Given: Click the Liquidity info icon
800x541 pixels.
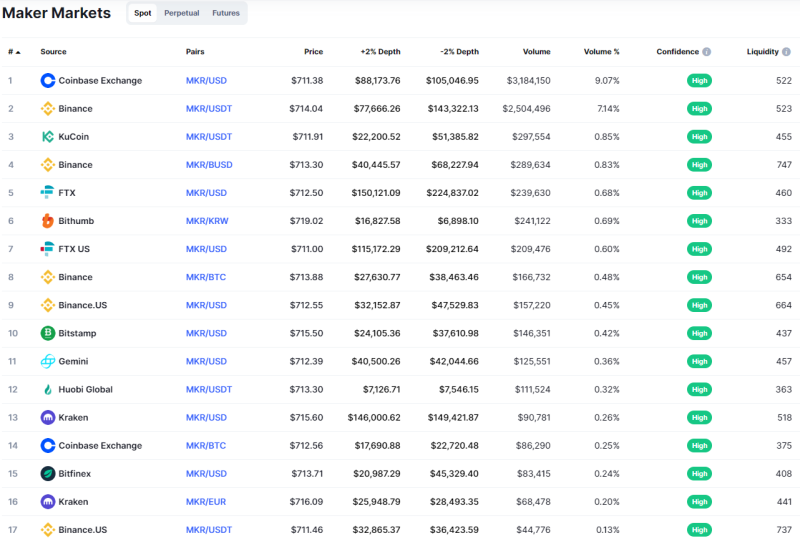Looking at the screenshot, I should (786, 52).
